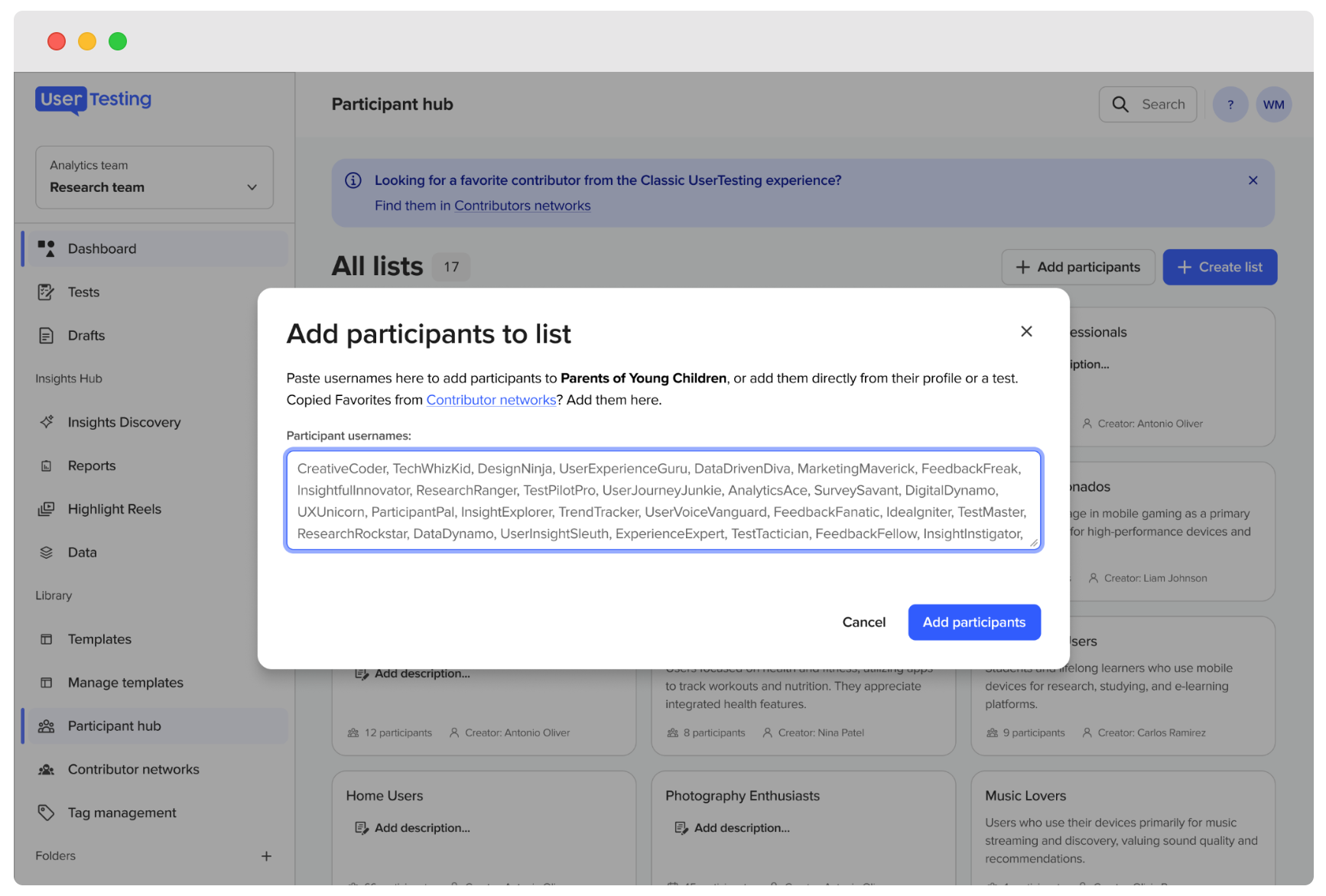Open the WM user avatar menu
The height and width of the screenshot is (896, 1326).
pyautogui.click(x=1274, y=105)
